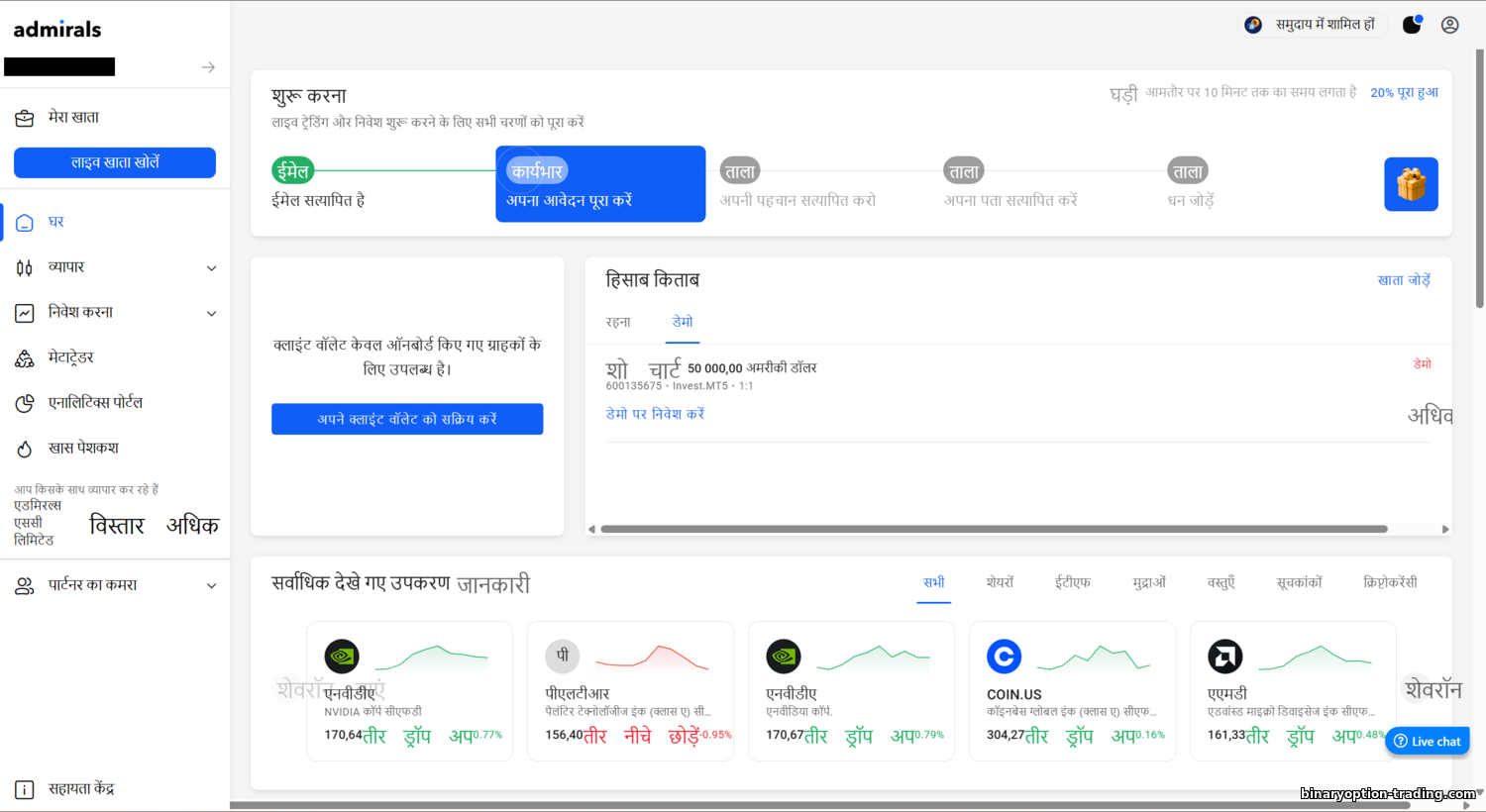The image size is (1486, 812).
Task: Expand the Invest menu chevron
Action: click(x=211, y=314)
